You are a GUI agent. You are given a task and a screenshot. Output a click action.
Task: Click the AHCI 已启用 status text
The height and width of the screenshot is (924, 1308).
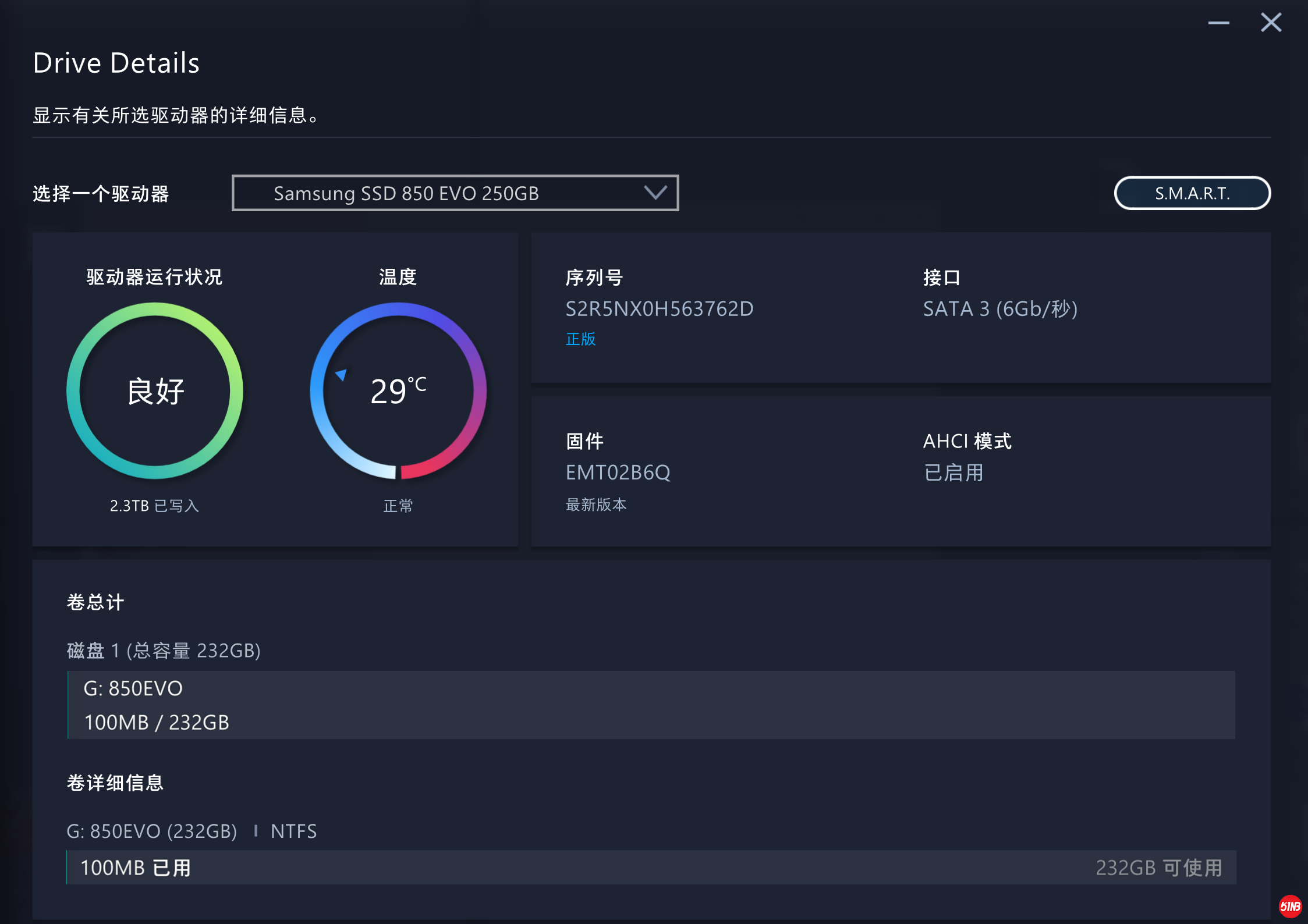point(953,472)
